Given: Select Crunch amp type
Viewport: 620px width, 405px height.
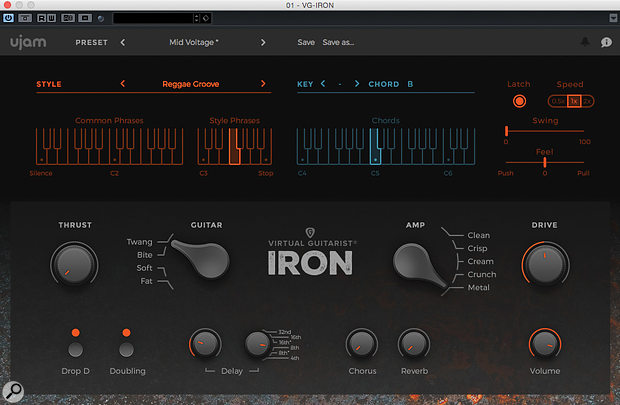Looking at the screenshot, I should tap(482, 274).
